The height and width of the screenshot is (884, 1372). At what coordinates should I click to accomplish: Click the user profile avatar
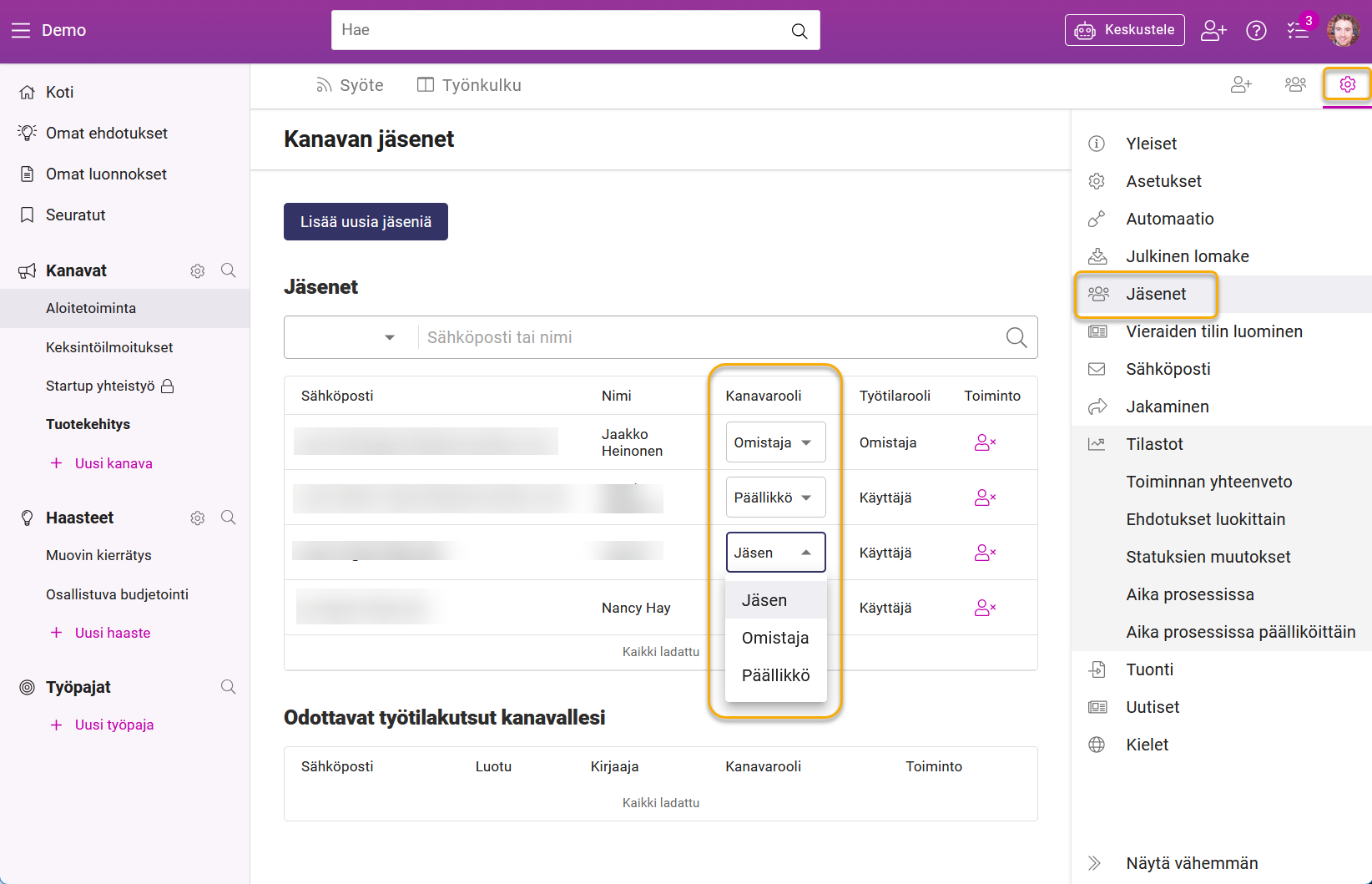click(x=1343, y=31)
